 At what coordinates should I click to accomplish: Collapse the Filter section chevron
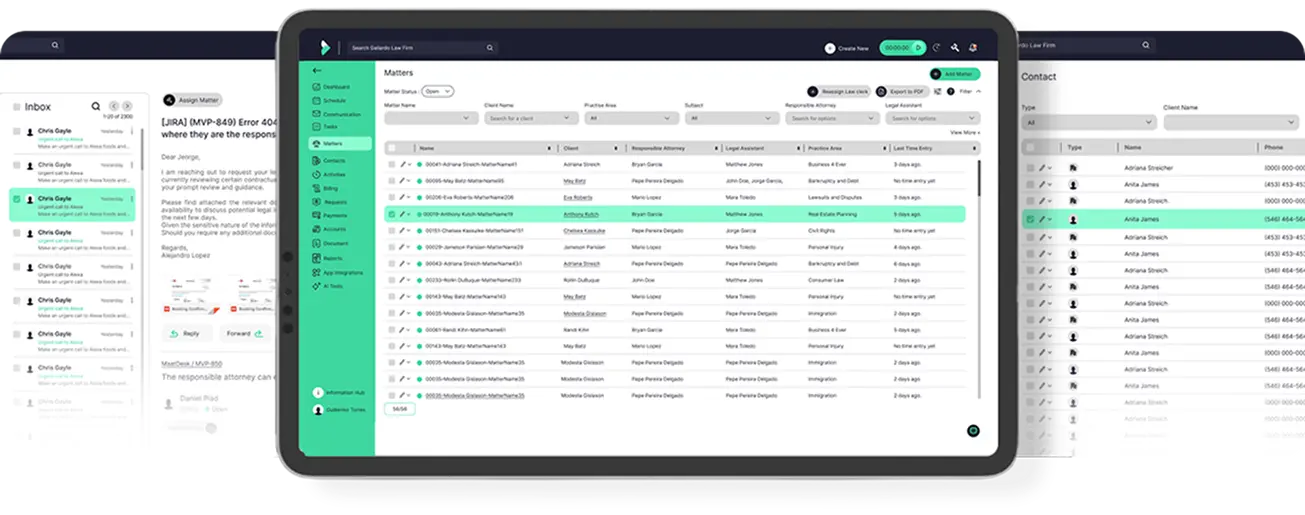(978, 91)
